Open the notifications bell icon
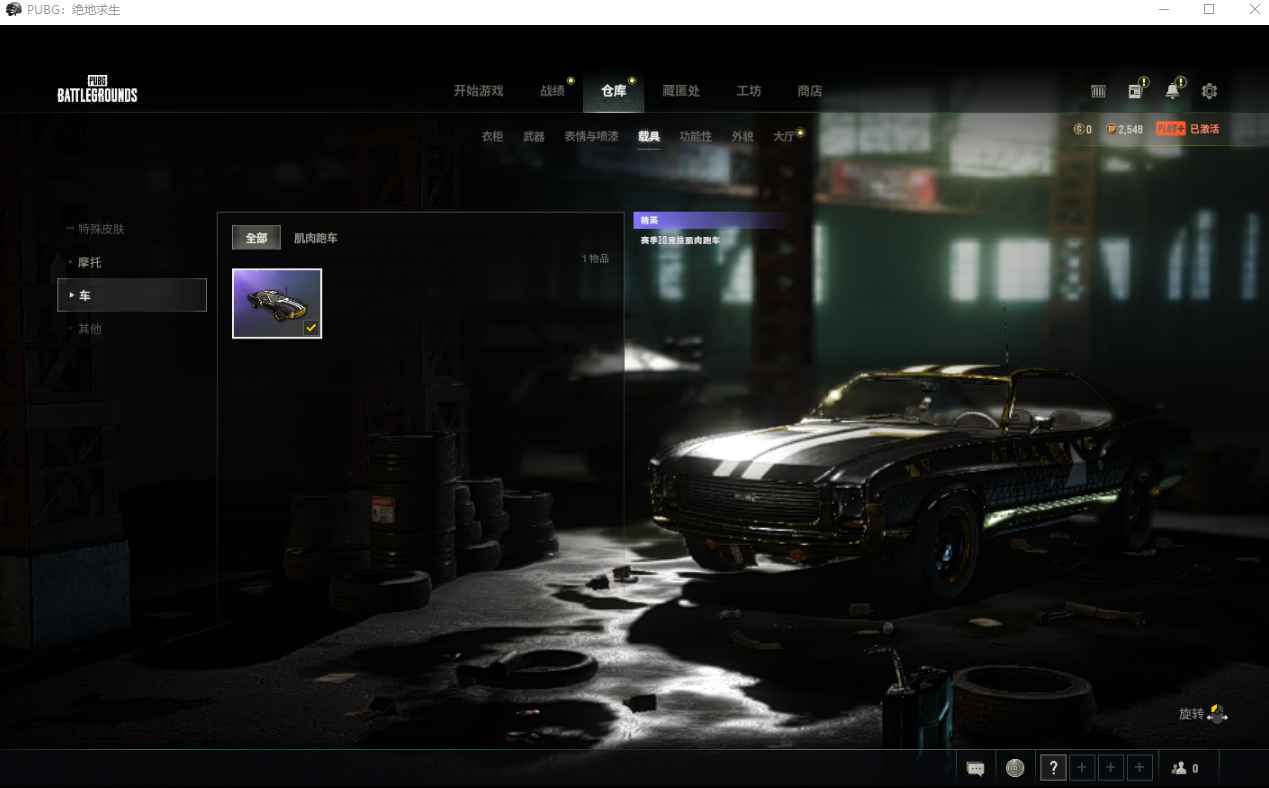Image resolution: width=1269 pixels, height=788 pixels. 1172,91
